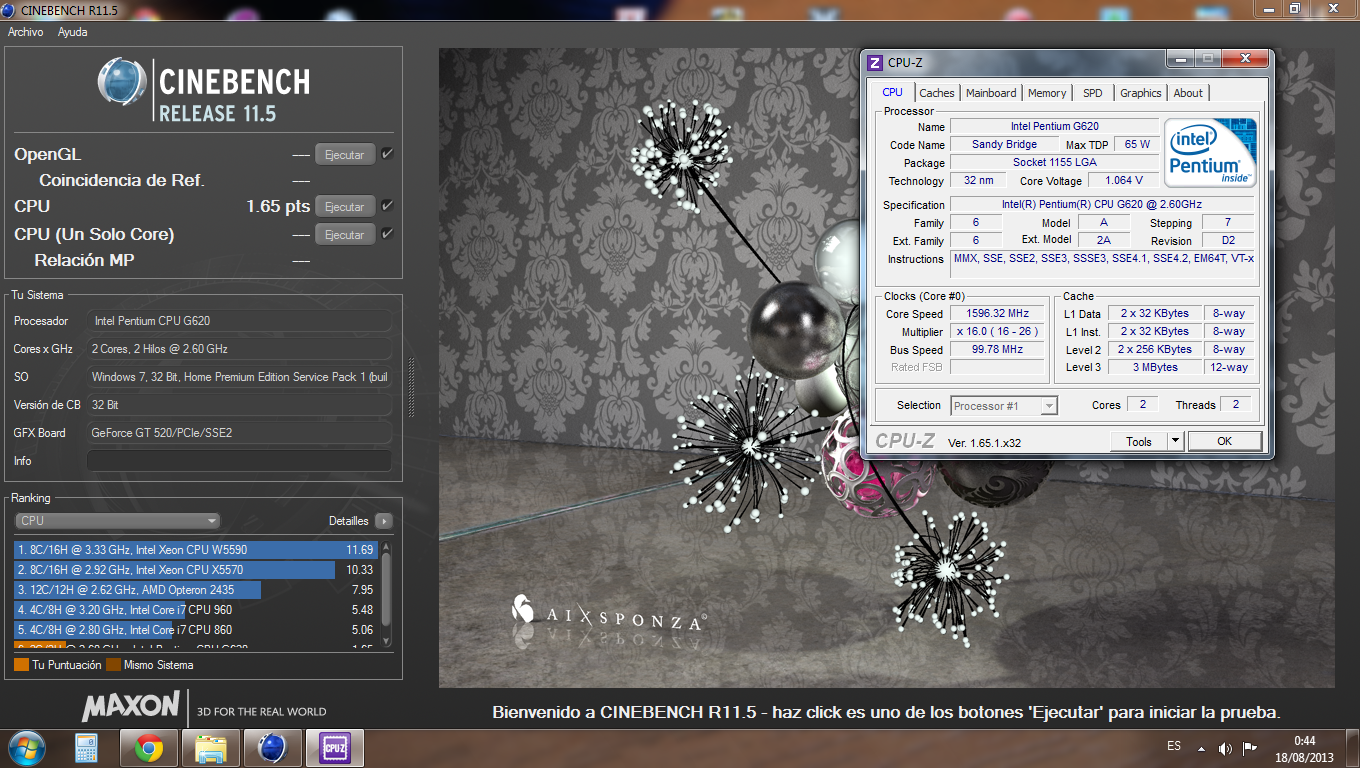Viewport: 1360px width, 768px height.
Task: Click the orange Tu Puntuación legend swatch
Action: point(21,665)
